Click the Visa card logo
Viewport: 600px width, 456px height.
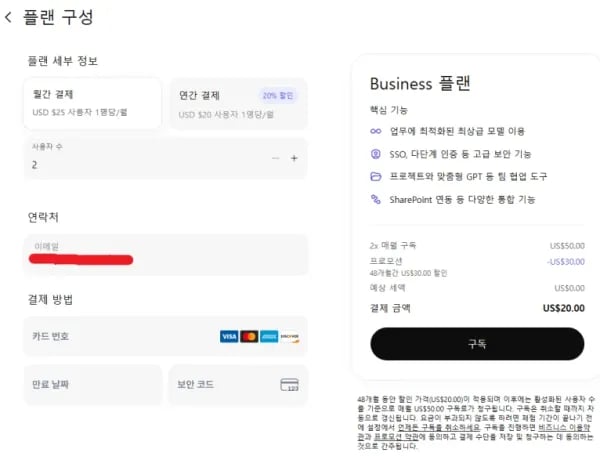click(x=229, y=336)
